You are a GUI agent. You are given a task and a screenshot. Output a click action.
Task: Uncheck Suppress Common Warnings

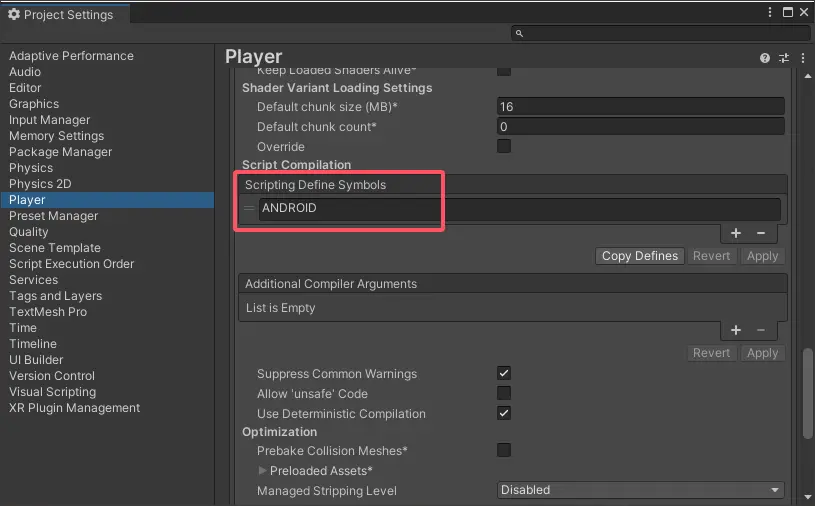504,373
